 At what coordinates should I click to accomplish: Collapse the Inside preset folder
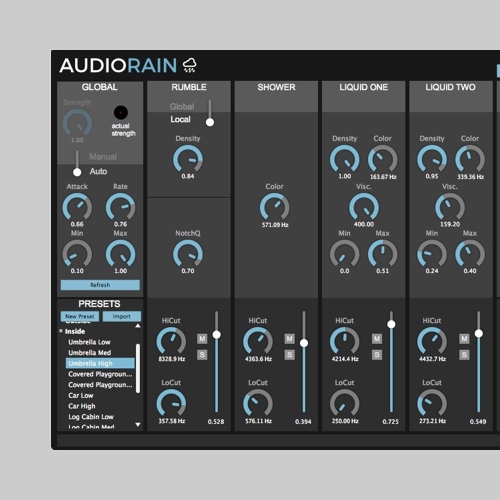point(61,331)
